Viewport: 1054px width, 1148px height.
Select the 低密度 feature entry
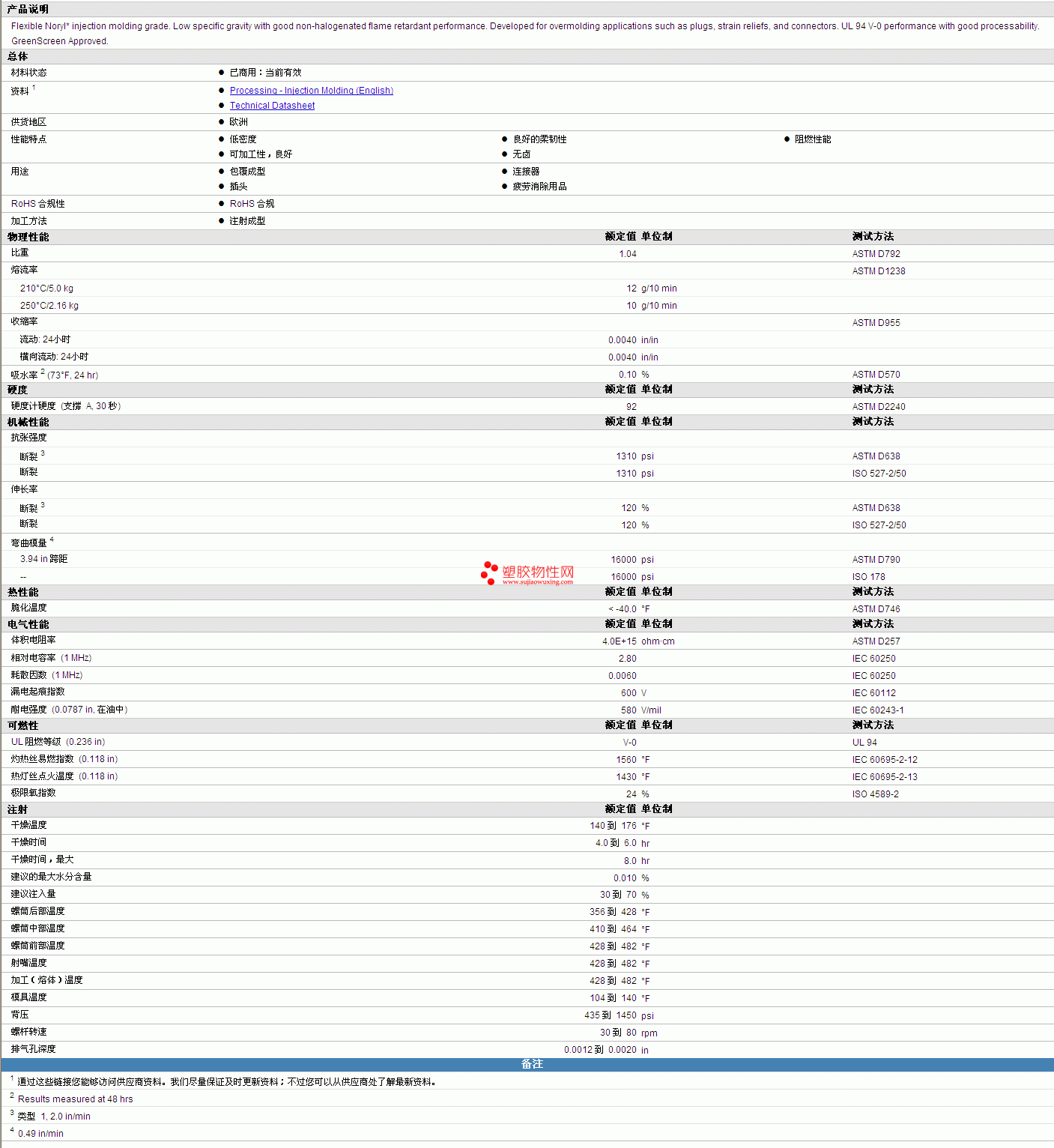coord(243,139)
